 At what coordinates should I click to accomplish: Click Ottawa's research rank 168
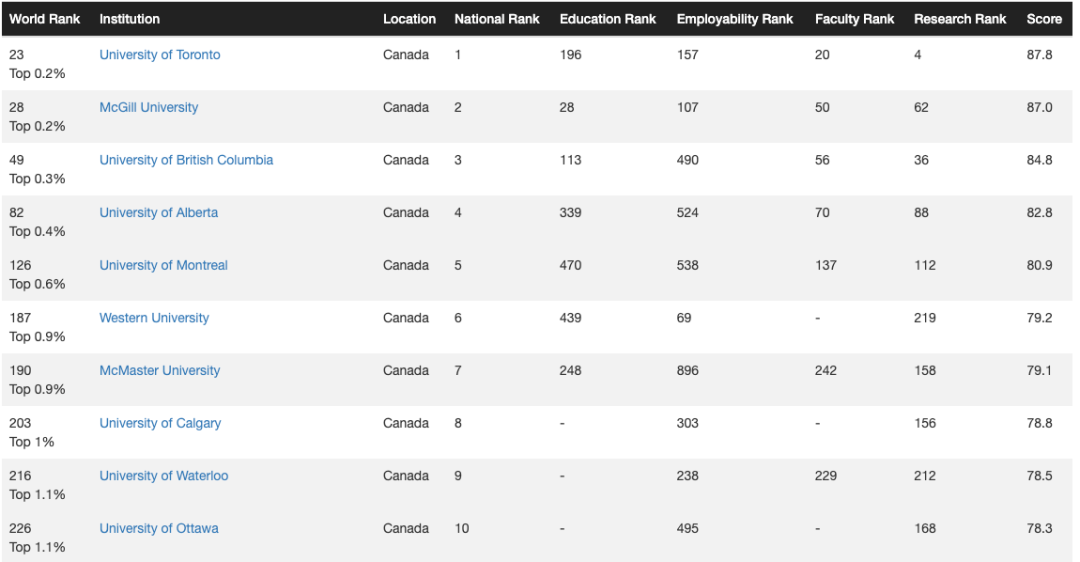(925, 528)
